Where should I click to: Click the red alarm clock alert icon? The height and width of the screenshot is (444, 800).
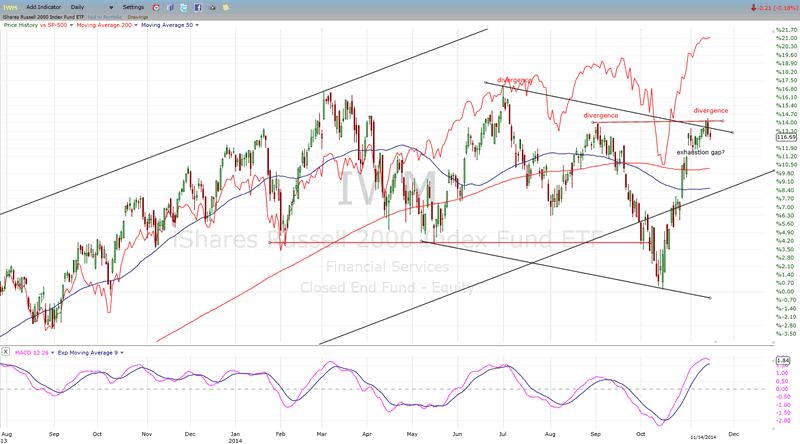point(156,8)
